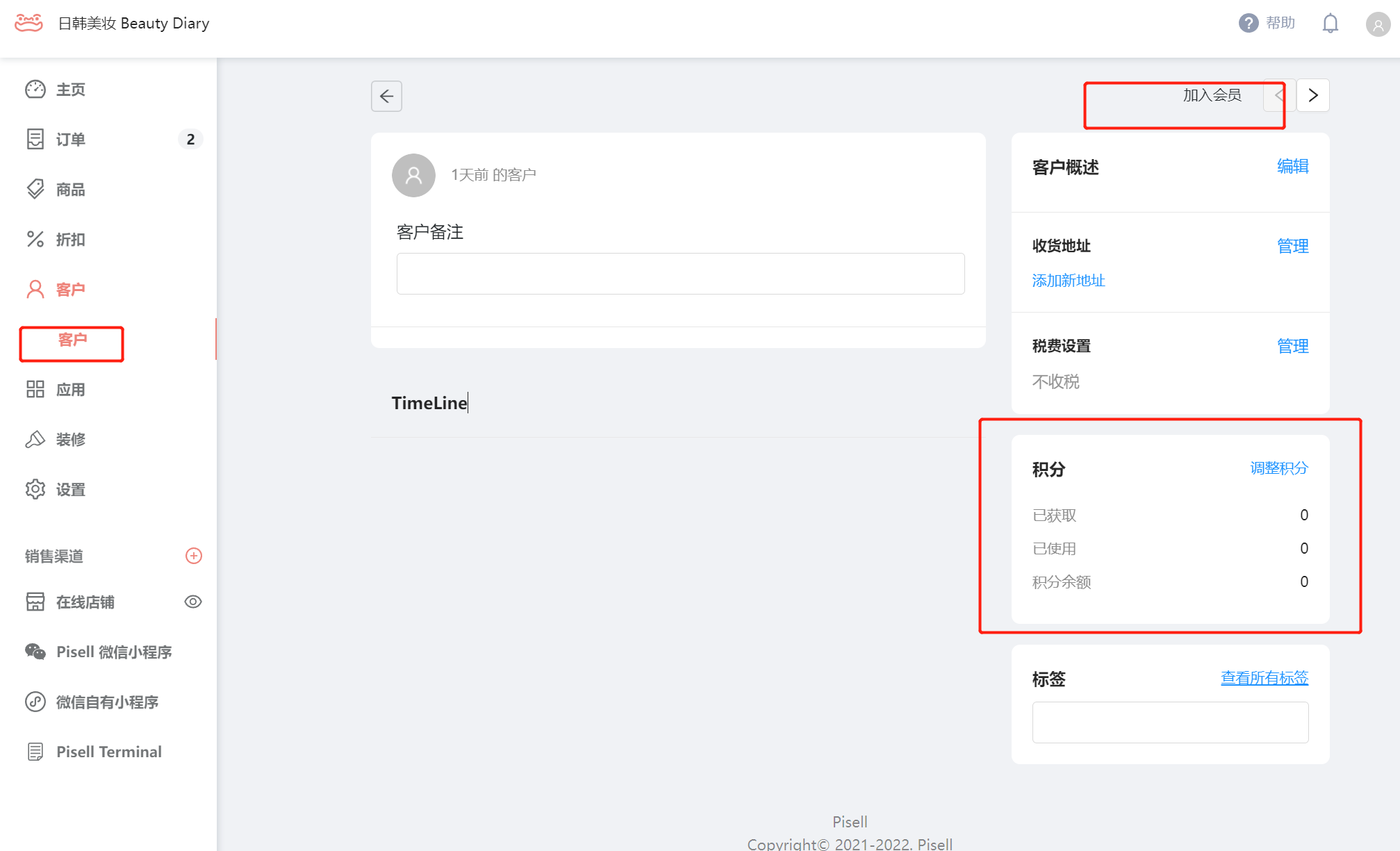1400x851 pixels.
Task: Focus the 客户备注 notes input
Action: tap(680, 274)
